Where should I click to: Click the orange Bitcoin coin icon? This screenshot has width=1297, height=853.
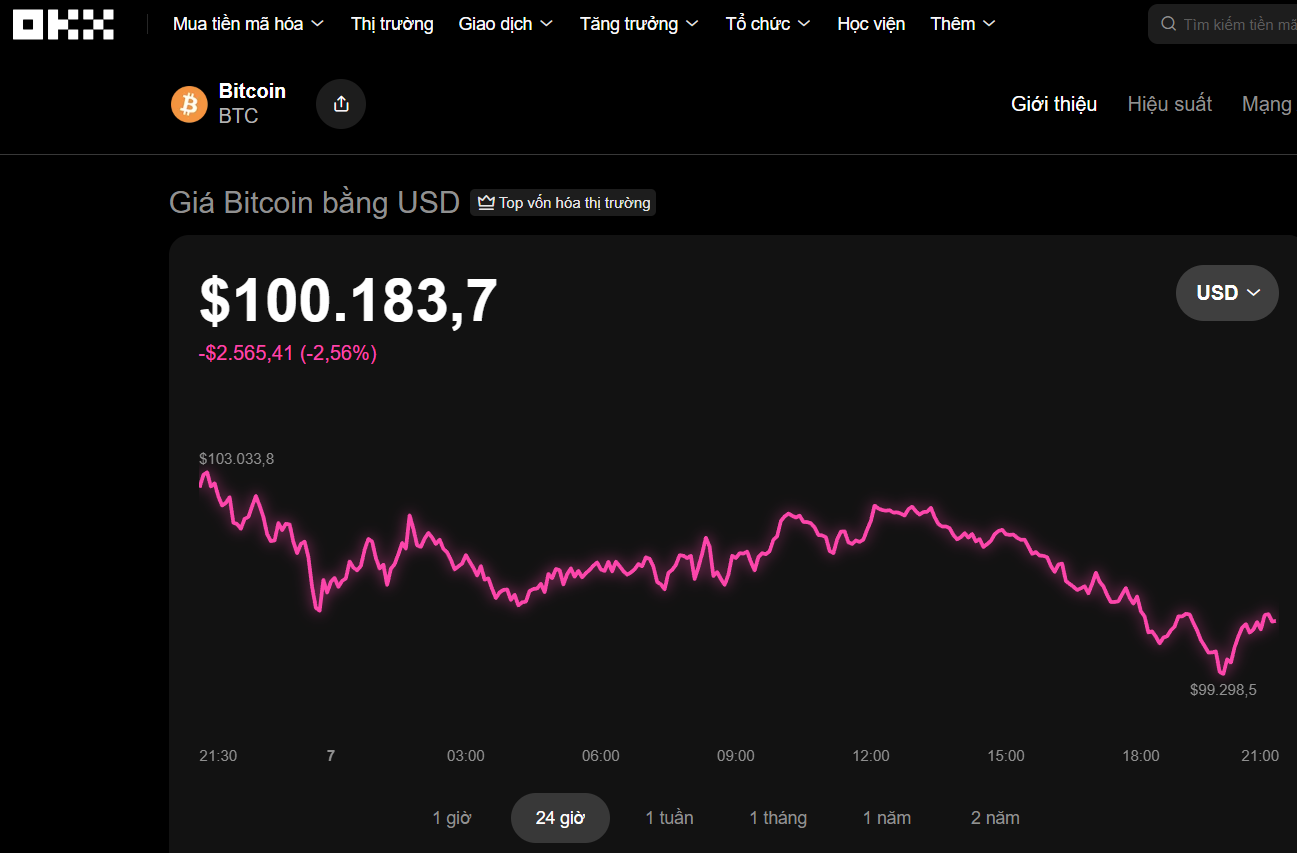coord(189,104)
